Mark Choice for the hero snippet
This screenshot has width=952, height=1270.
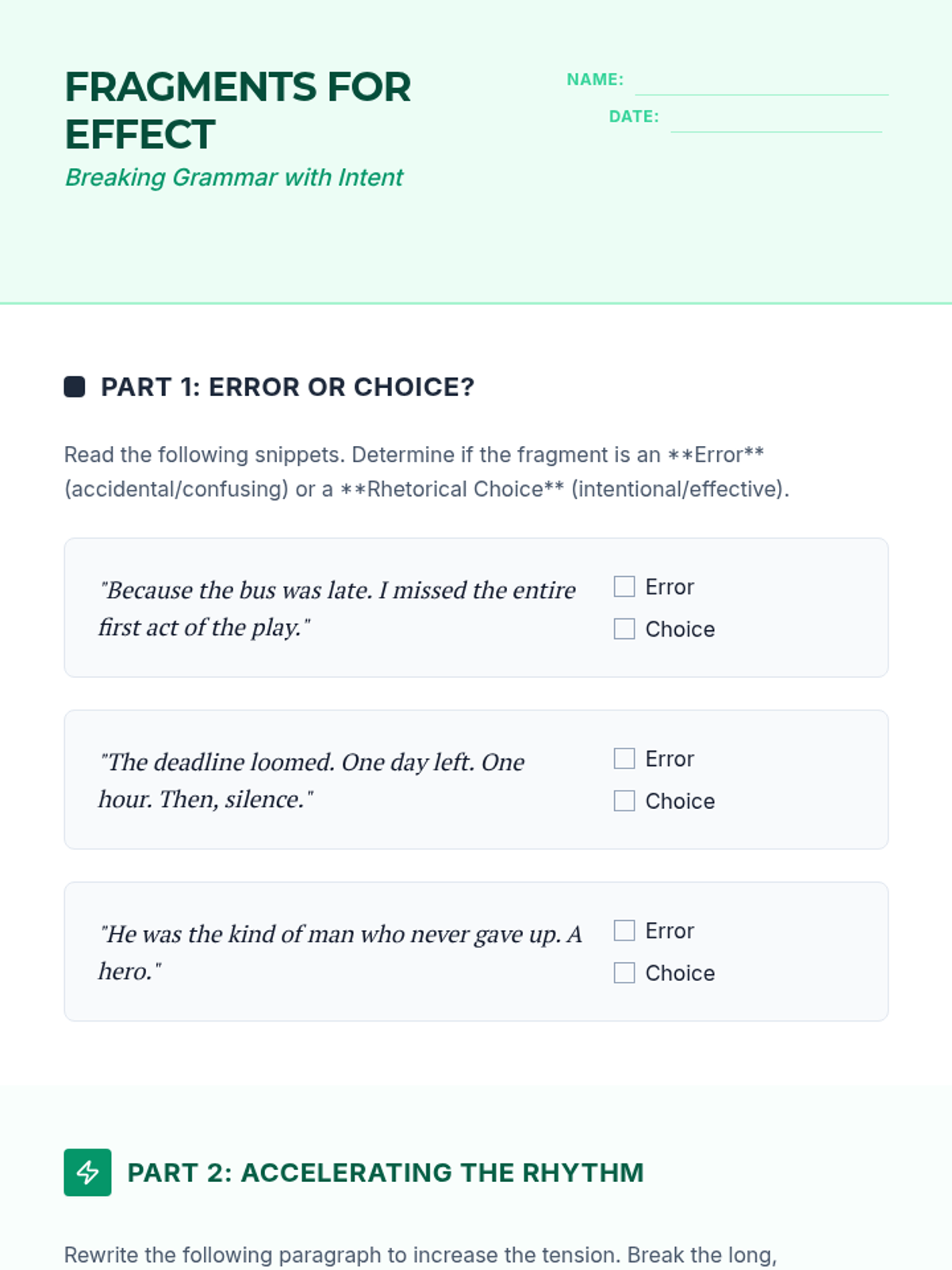coord(624,972)
